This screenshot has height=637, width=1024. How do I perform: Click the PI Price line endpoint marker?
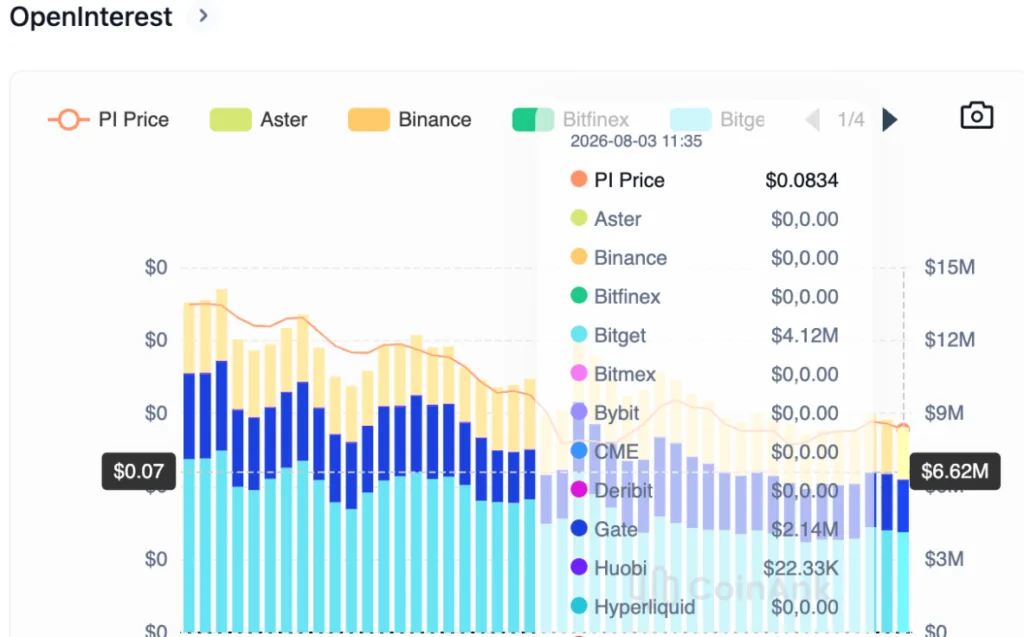pyautogui.click(x=903, y=427)
